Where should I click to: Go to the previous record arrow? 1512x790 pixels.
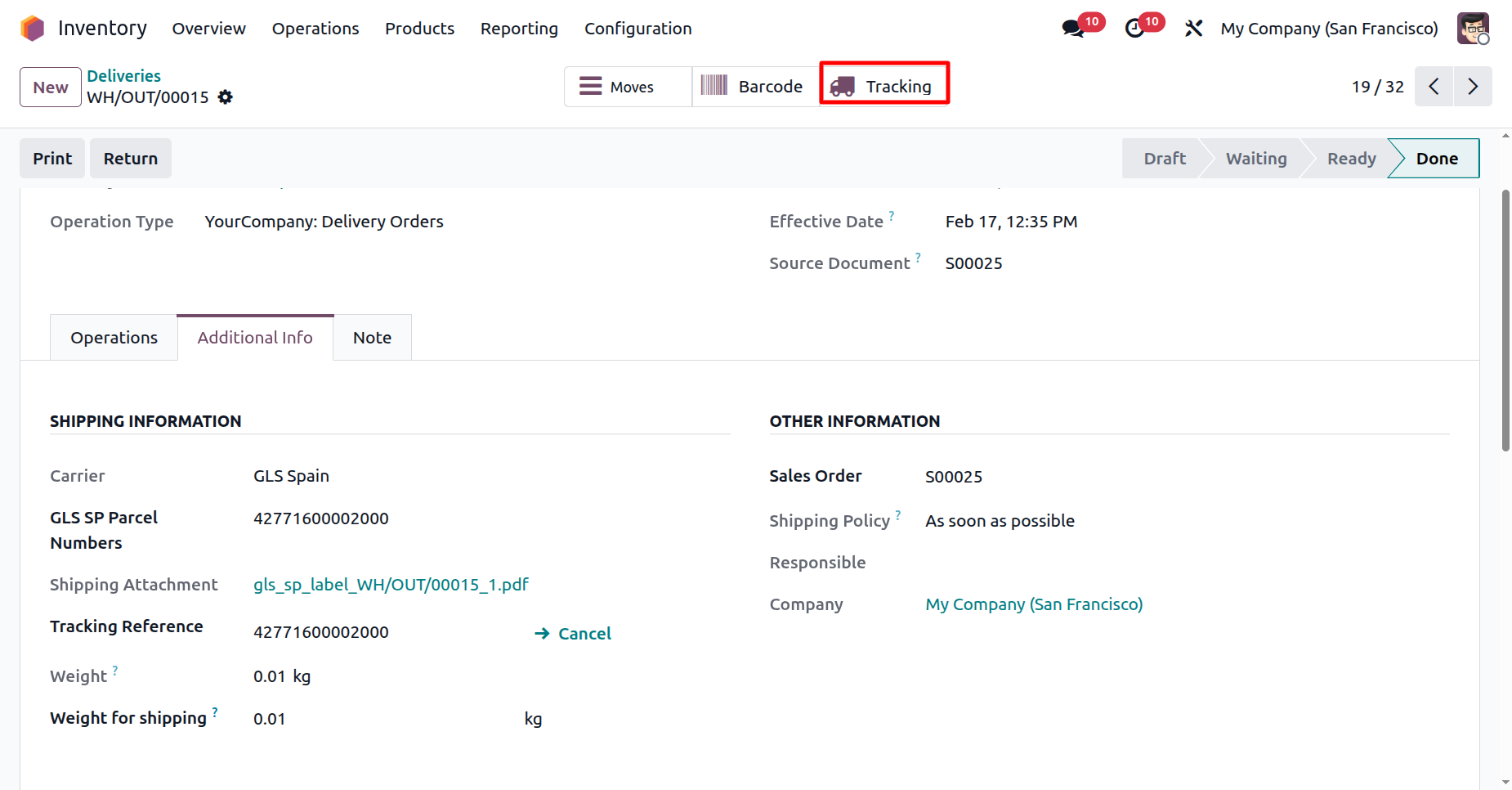[x=1434, y=87]
